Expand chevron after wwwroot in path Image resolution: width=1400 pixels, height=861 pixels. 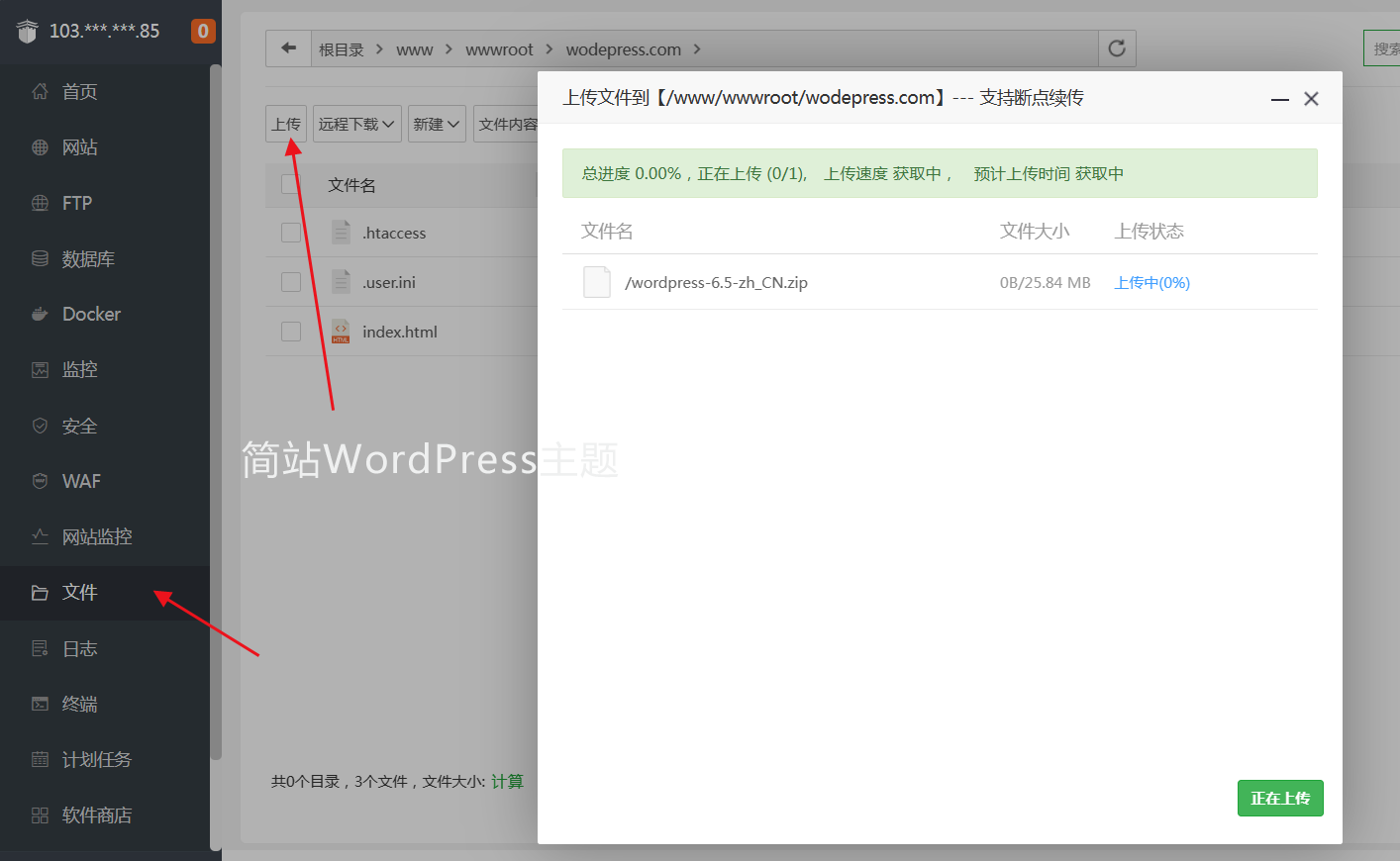pos(549,48)
